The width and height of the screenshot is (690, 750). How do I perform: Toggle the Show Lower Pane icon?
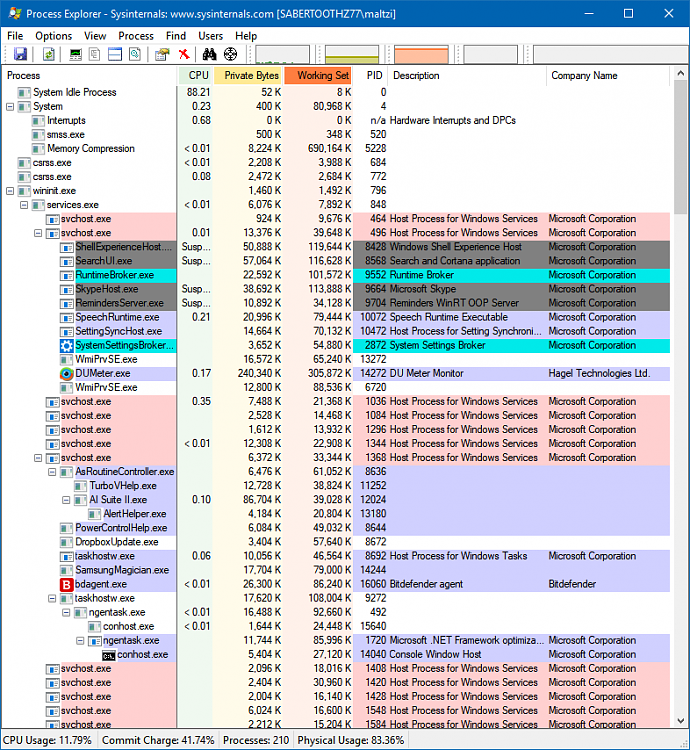click(115, 54)
